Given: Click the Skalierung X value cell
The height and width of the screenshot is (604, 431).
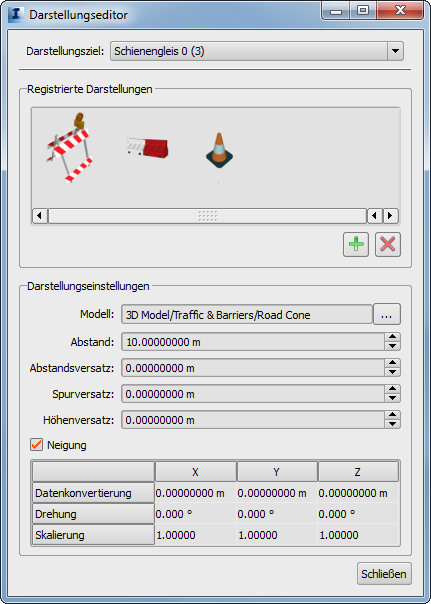Looking at the screenshot, I should click(x=195, y=535).
